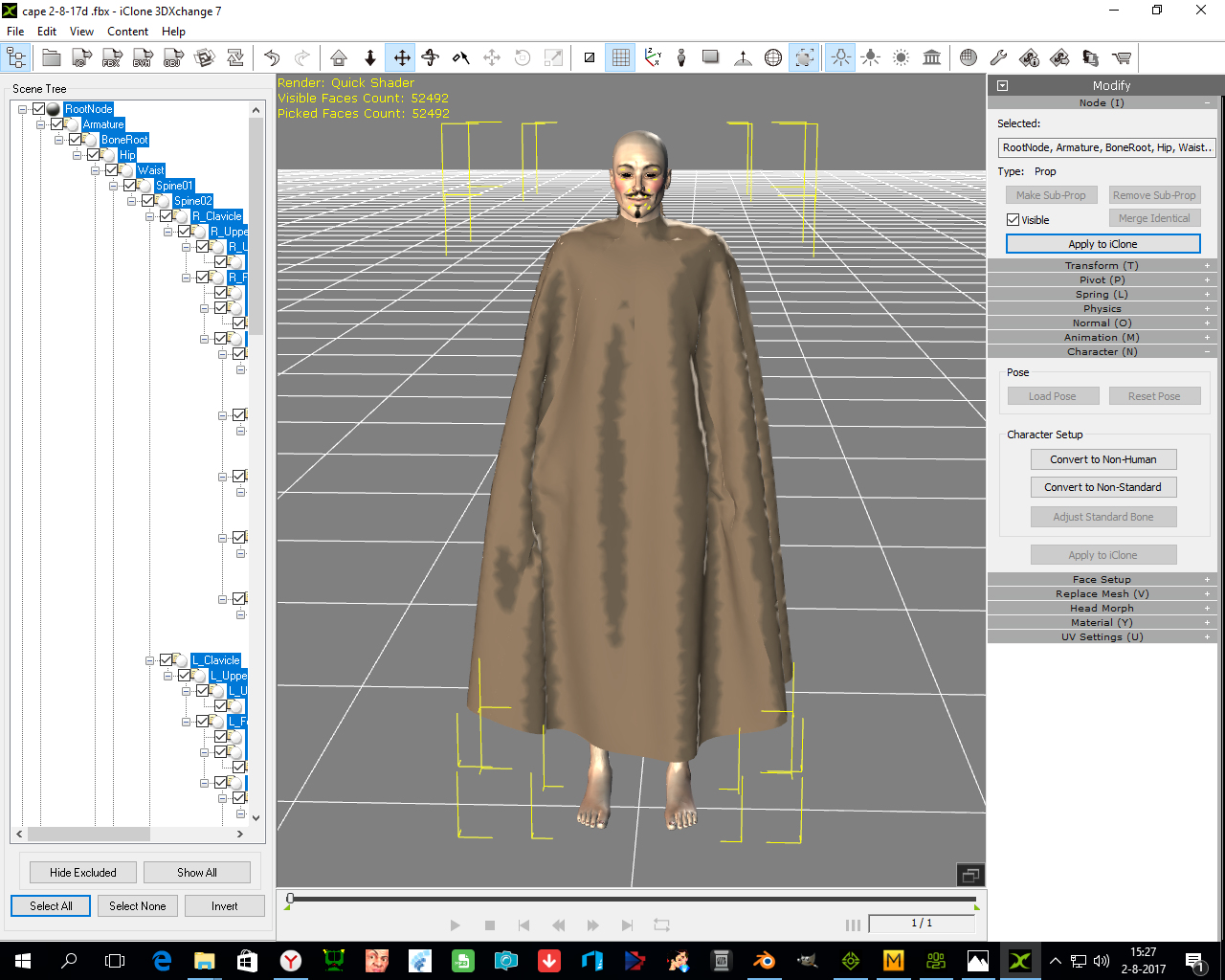Click the shopping cart icon
The height and width of the screenshot is (980, 1225).
click(x=1122, y=58)
